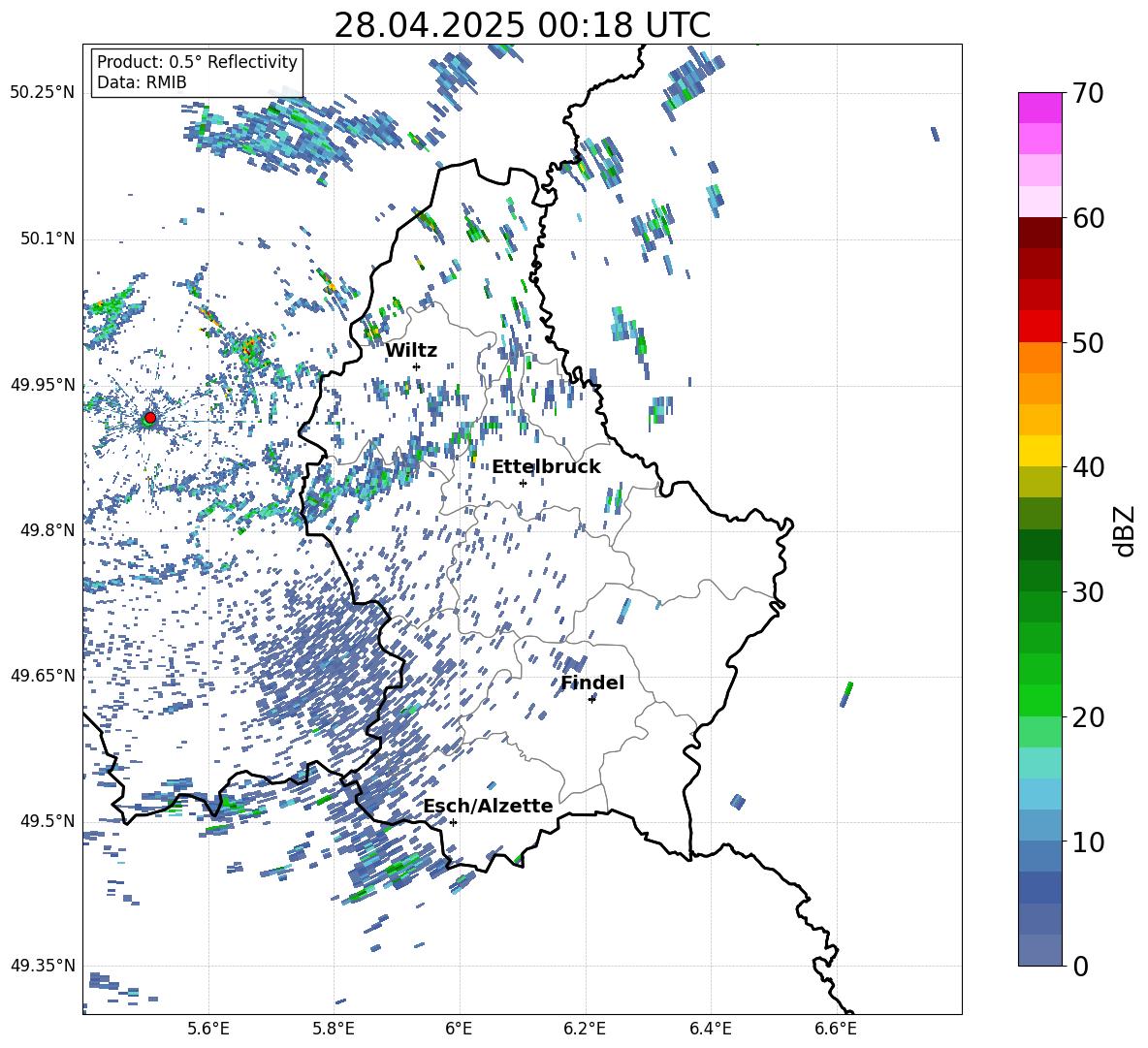Click the 49.65°N latitude label
The height and width of the screenshot is (1048, 1148).
43,676
